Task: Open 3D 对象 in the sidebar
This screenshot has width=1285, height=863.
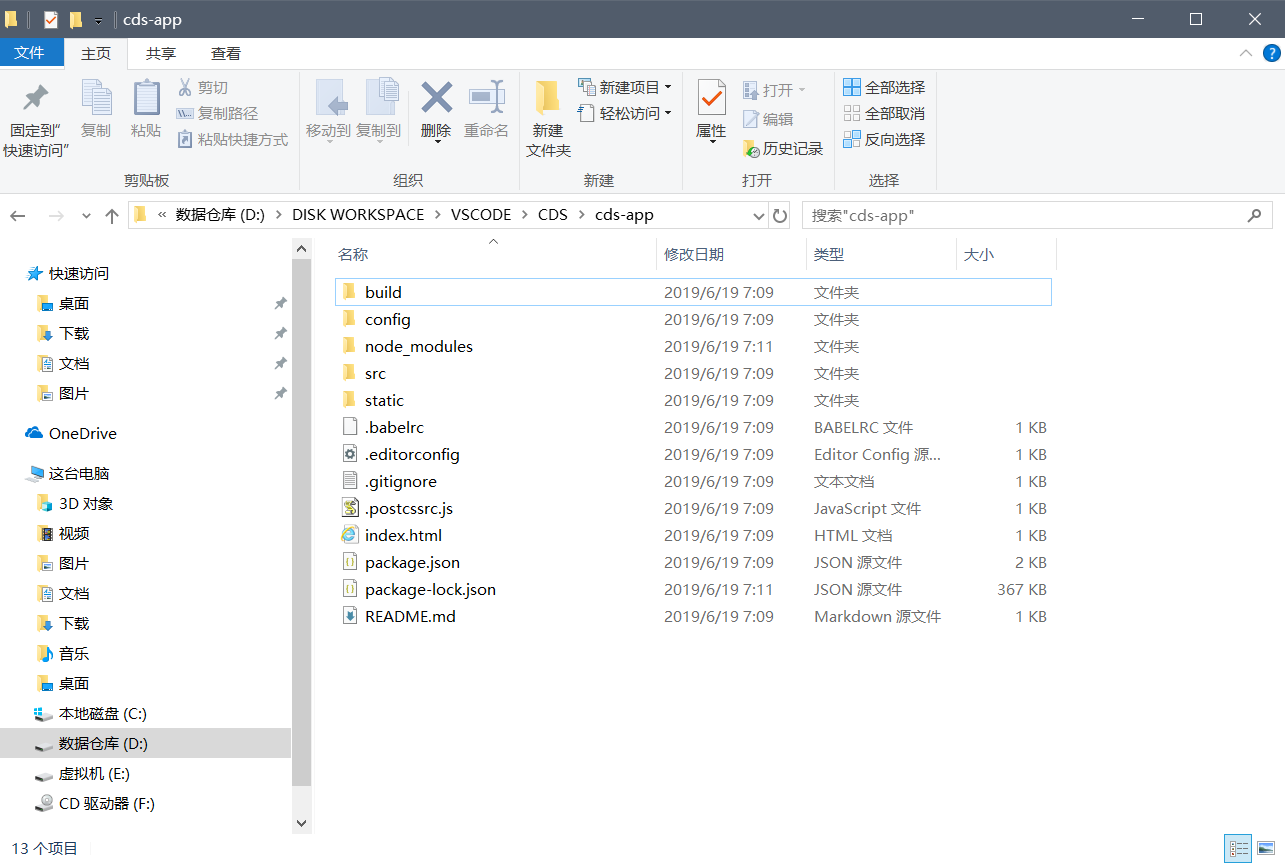Action: pyautogui.click(x=86, y=503)
